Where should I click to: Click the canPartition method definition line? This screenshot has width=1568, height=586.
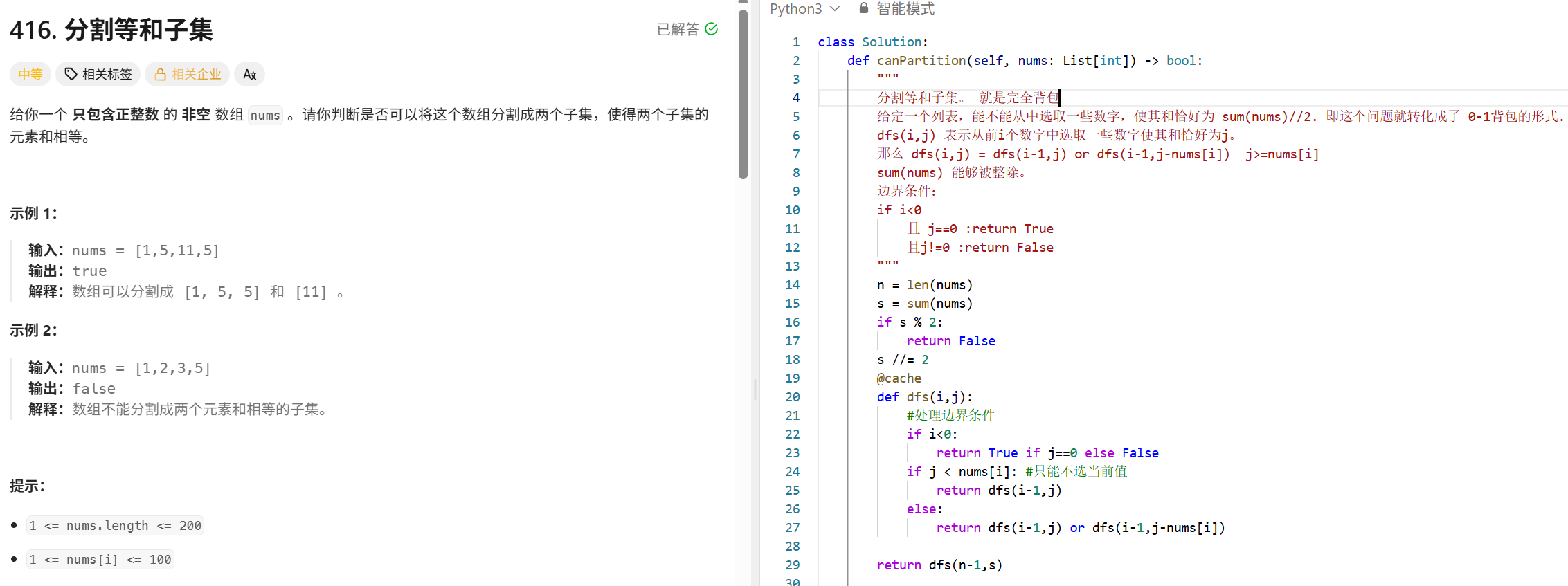pyautogui.click(x=1025, y=61)
